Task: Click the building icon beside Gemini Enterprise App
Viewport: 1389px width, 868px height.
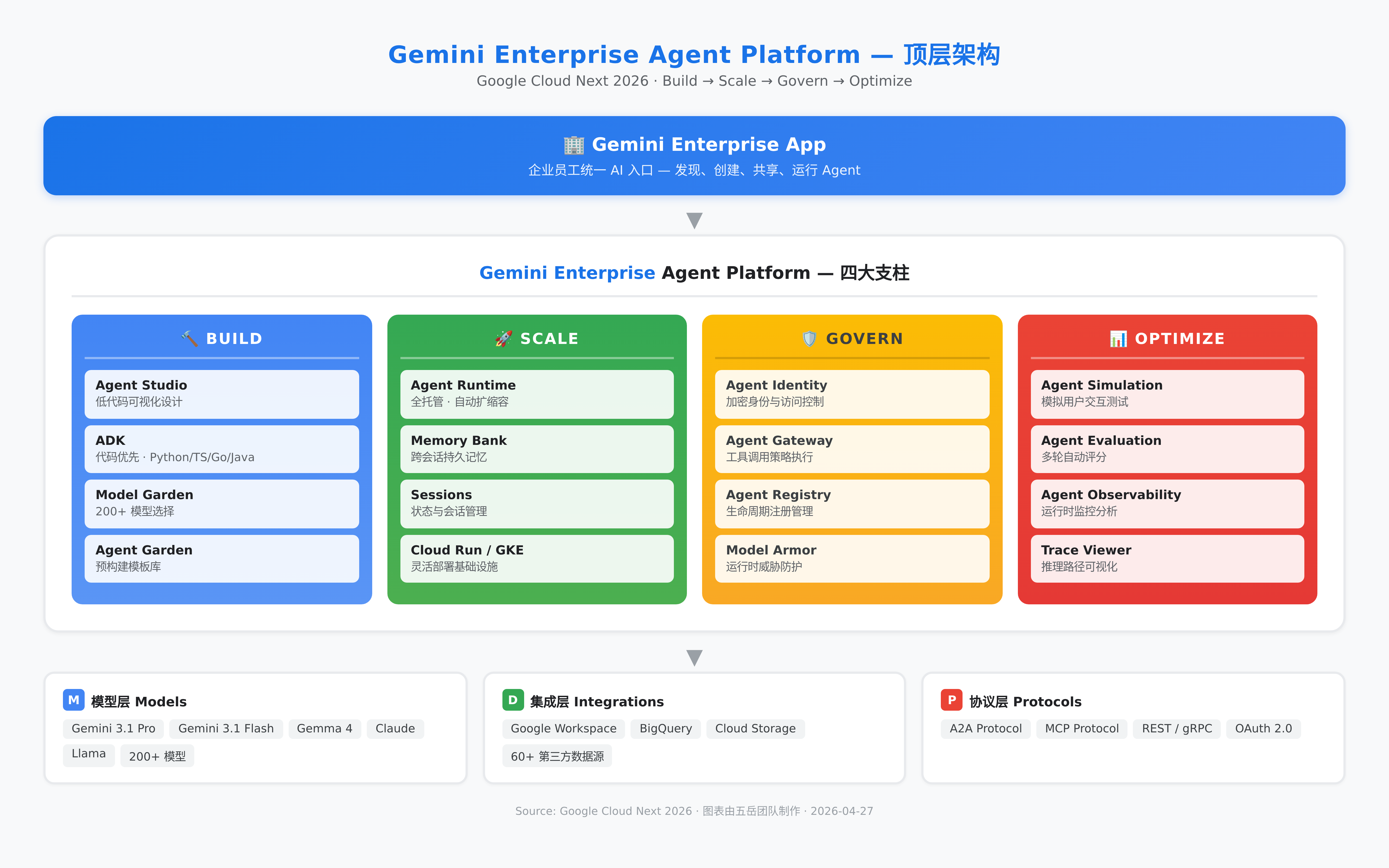Action: click(574, 145)
